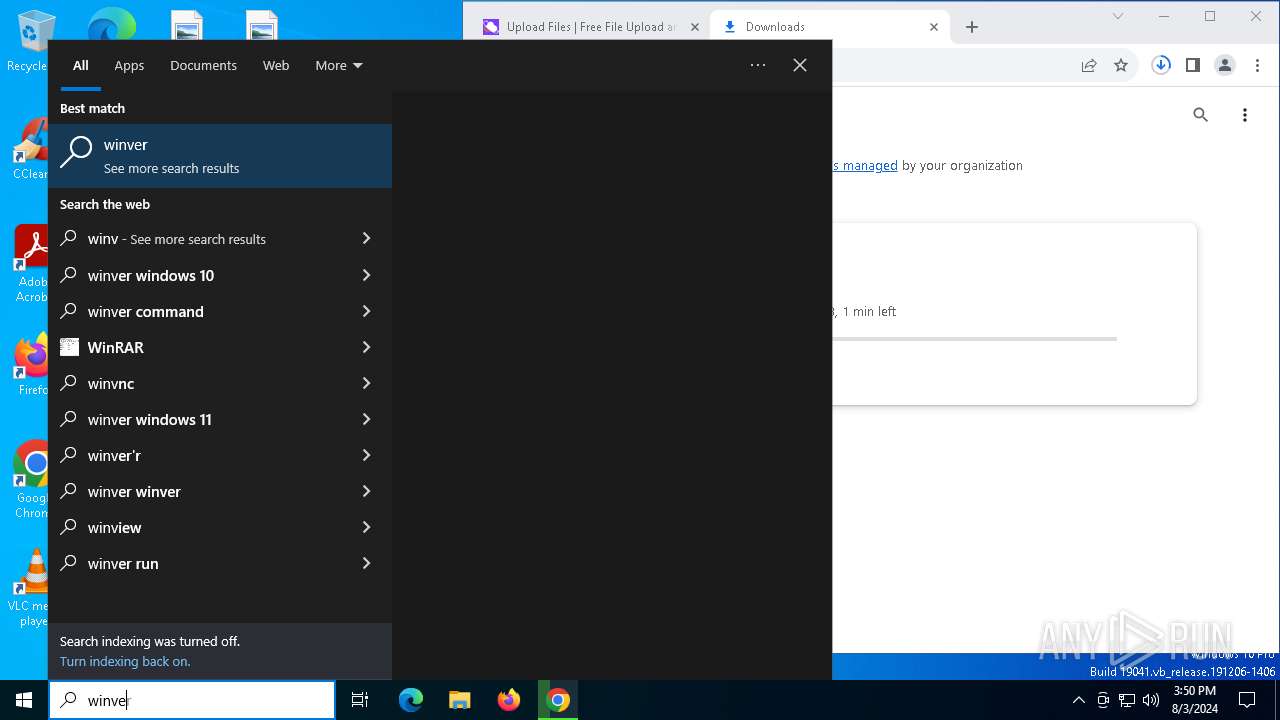Switch to Chrome on the taskbar
The height and width of the screenshot is (720, 1280).
click(x=558, y=700)
